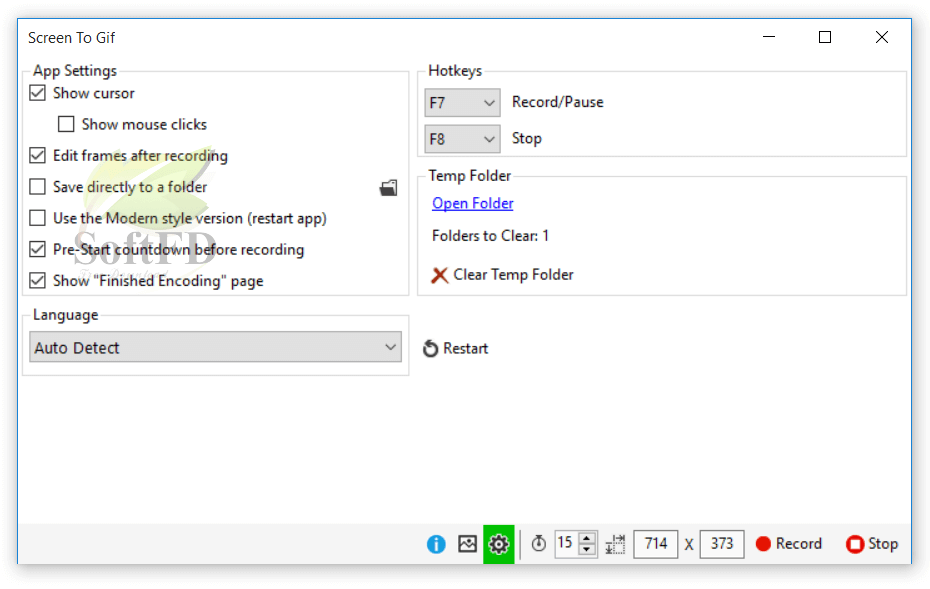This screenshot has width=930, height=589.
Task: Click the Record/Pause hotkey label
Action: 558,102
